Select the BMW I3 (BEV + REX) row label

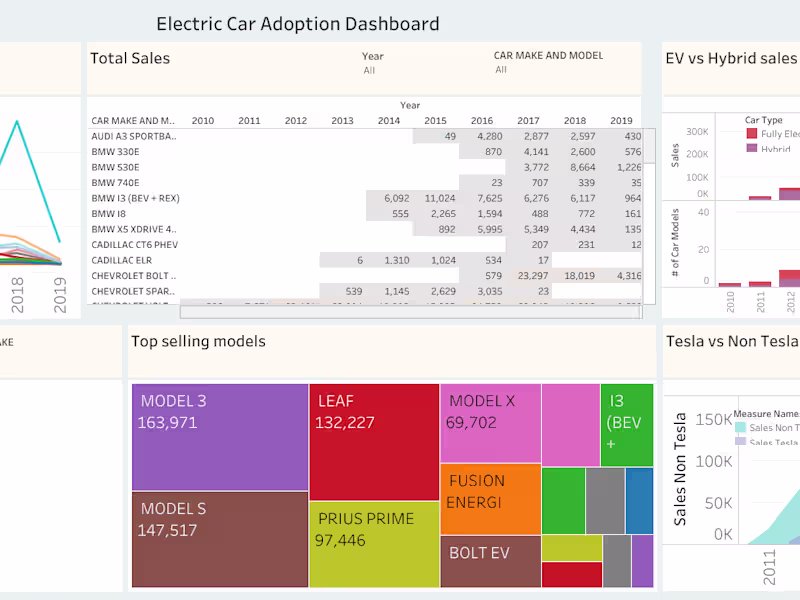tap(136, 198)
